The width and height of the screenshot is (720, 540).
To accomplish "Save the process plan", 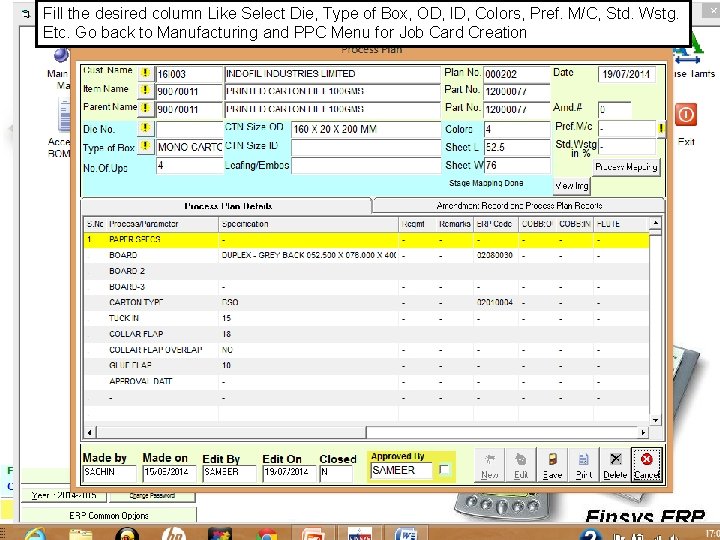I will point(552,465).
